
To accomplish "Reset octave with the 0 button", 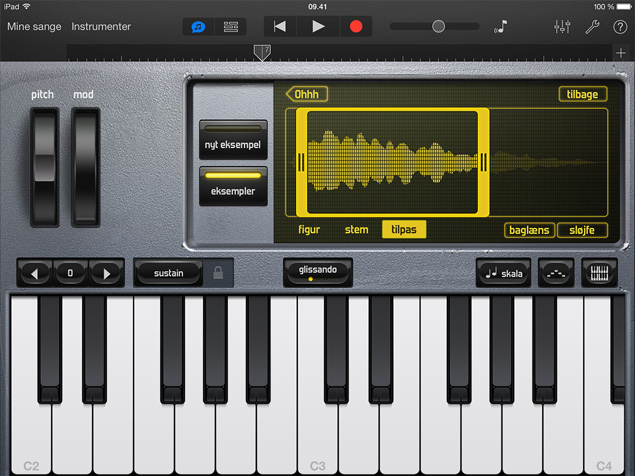I will [70, 273].
